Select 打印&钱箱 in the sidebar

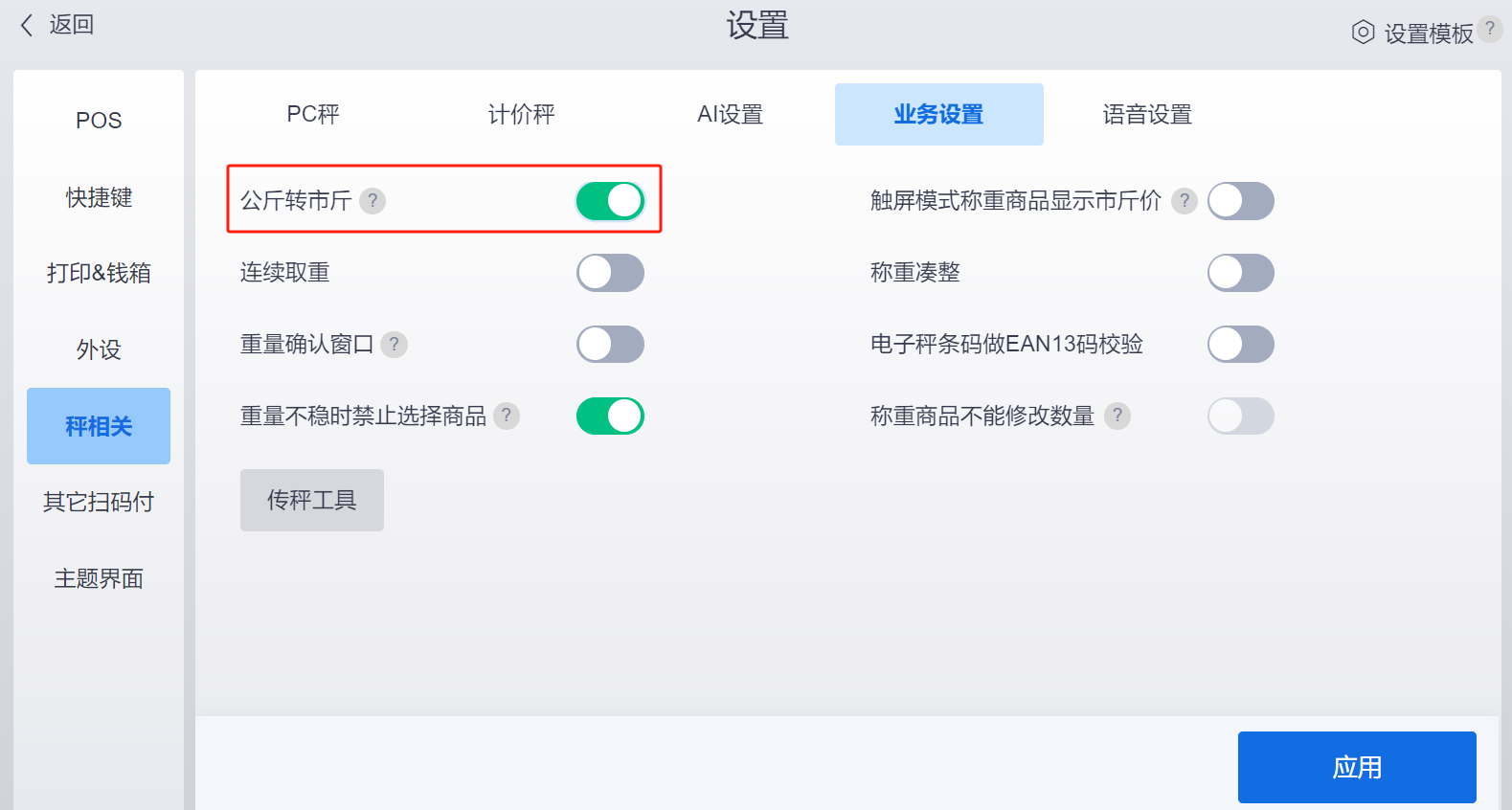tap(99, 273)
